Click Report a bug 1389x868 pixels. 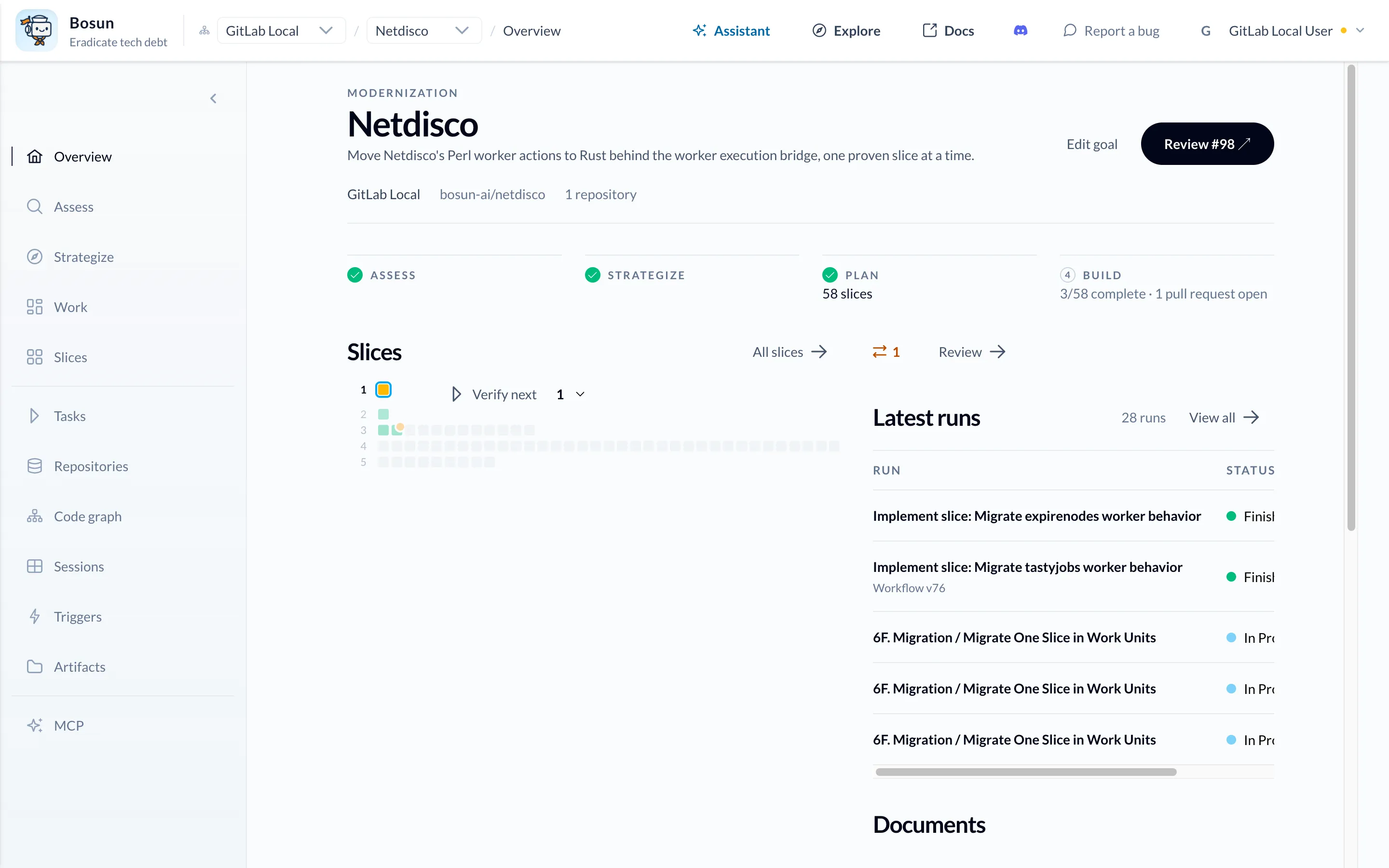coord(1111,30)
